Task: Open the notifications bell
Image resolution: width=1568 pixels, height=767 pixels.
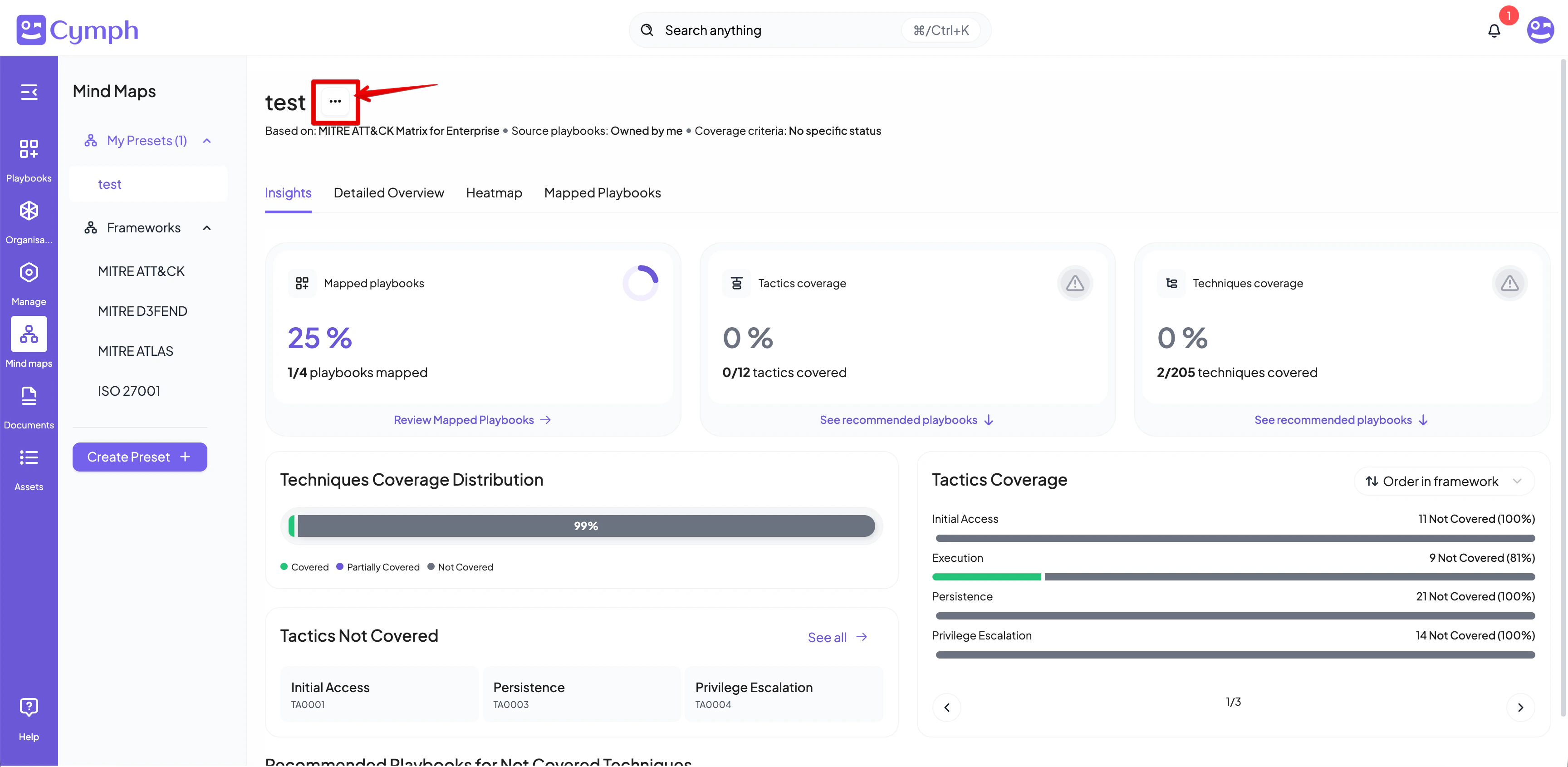Action: [1494, 30]
